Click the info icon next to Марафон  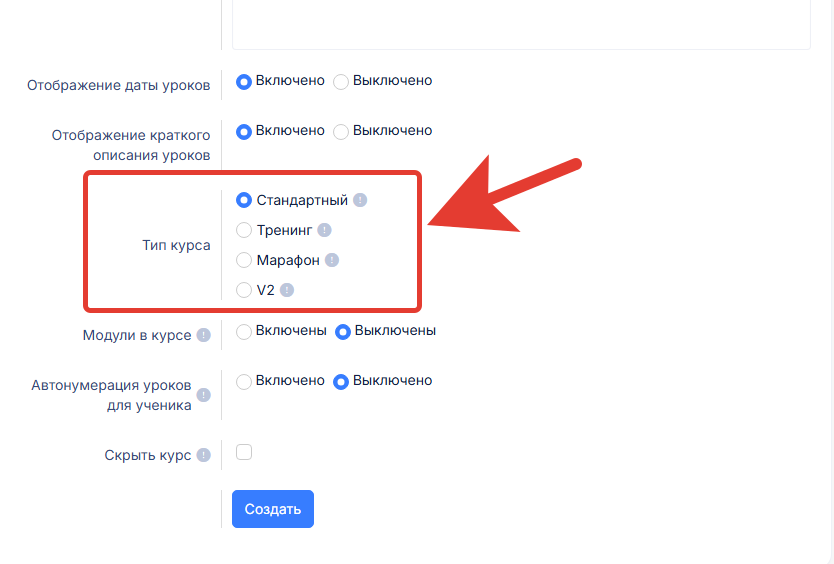click(x=332, y=260)
